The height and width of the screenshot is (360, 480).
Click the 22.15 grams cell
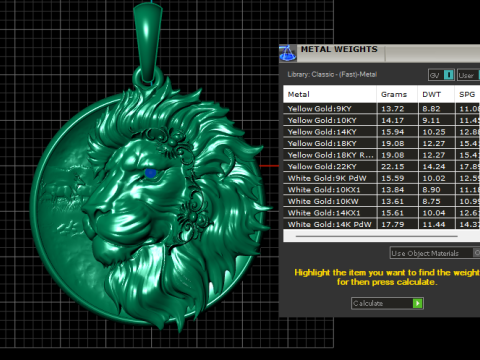[397, 167]
